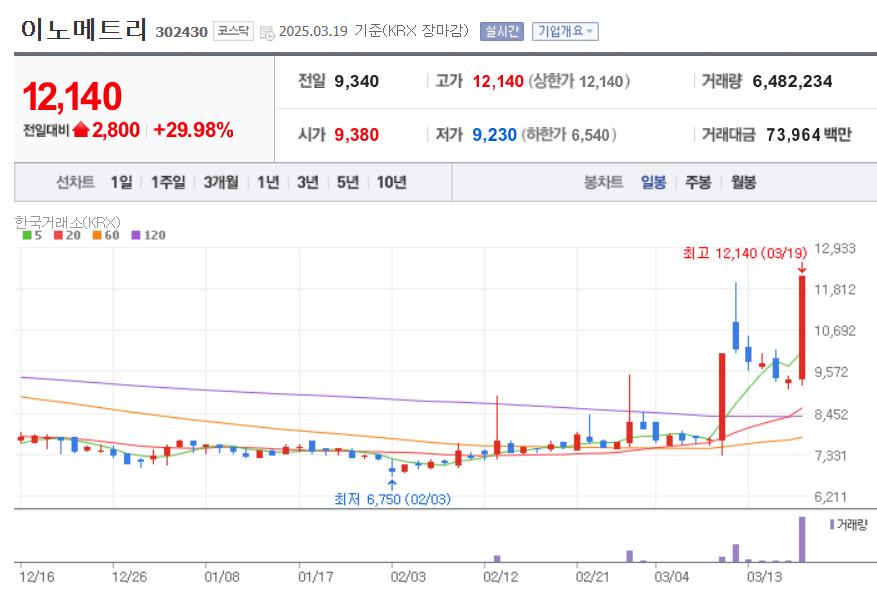This screenshot has height=610, width=877.
Task: Click the calendar clock icon beside the date
Action: 267,32
